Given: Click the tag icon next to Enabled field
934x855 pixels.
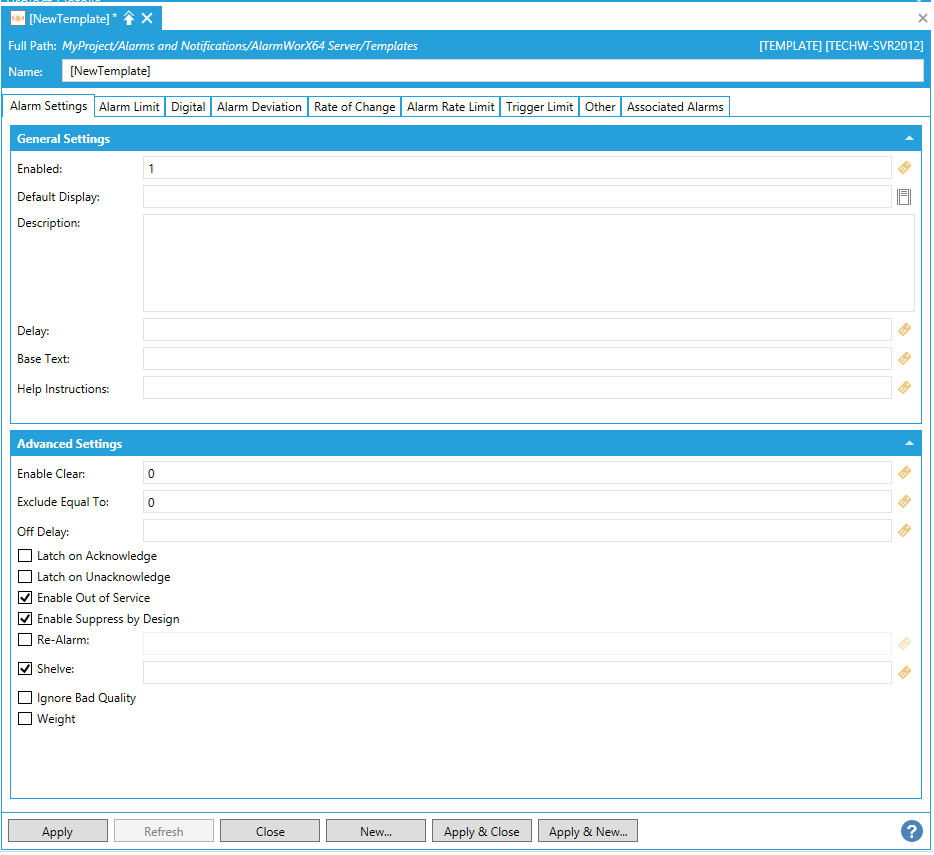Looking at the screenshot, I should pyautogui.click(x=904, y=168).
